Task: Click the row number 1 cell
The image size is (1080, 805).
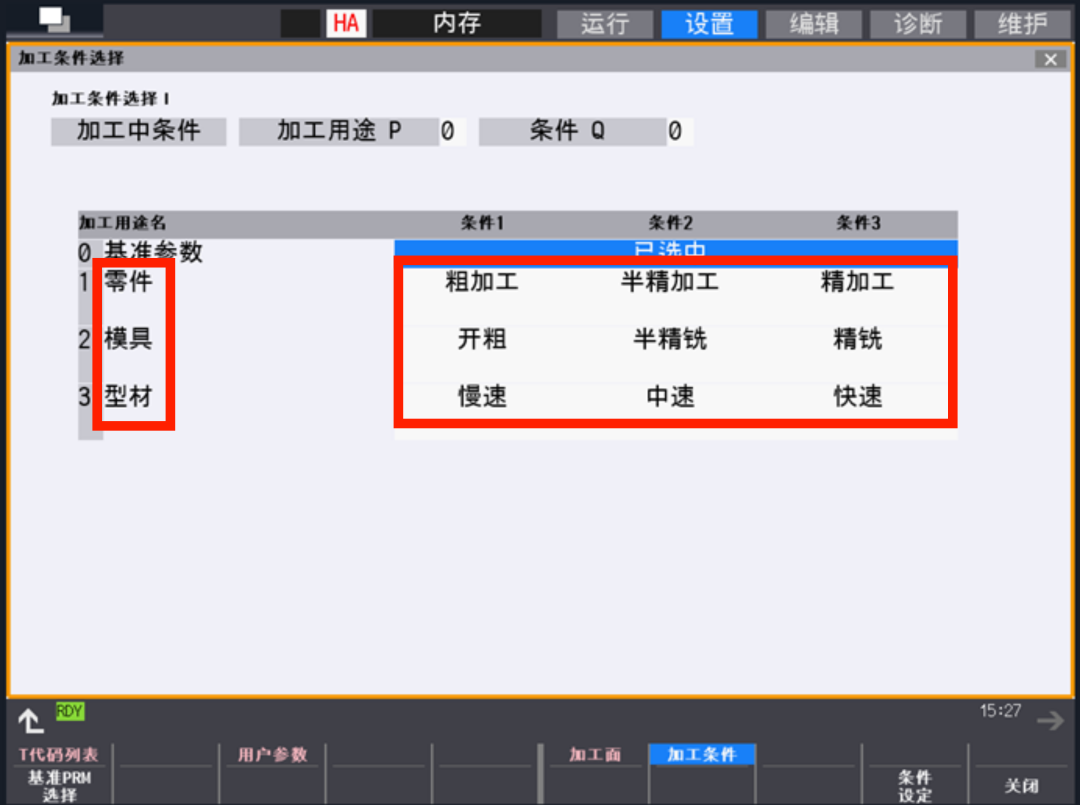Action: coord(85,282)
